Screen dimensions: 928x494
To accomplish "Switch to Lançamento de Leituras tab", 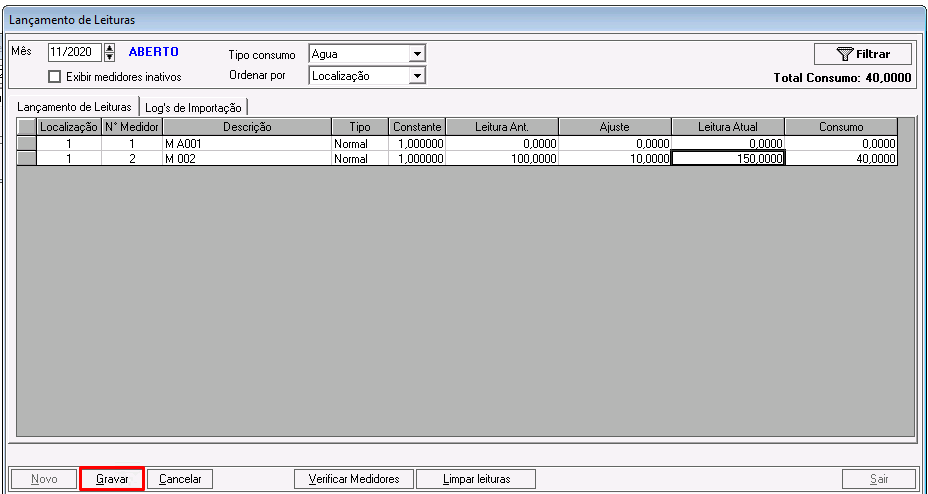I will [x=75, y=106].
